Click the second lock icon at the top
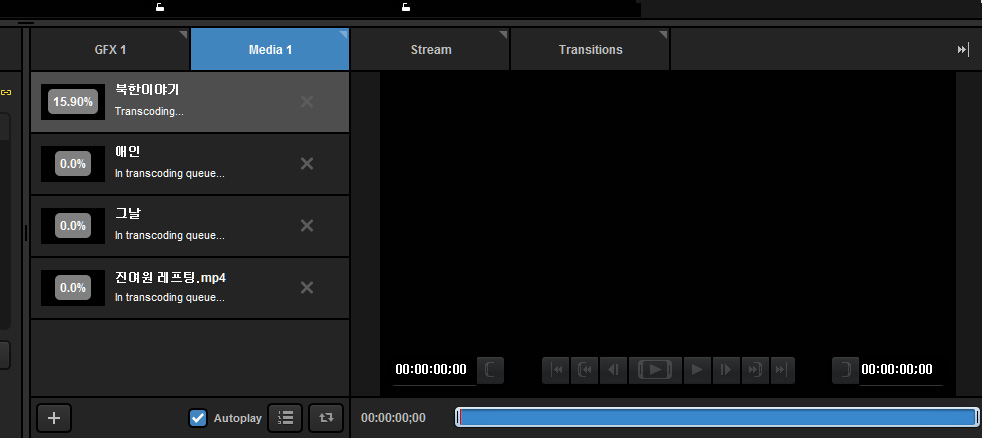Screen dimensions: 982x438 [x=406, y=7]
